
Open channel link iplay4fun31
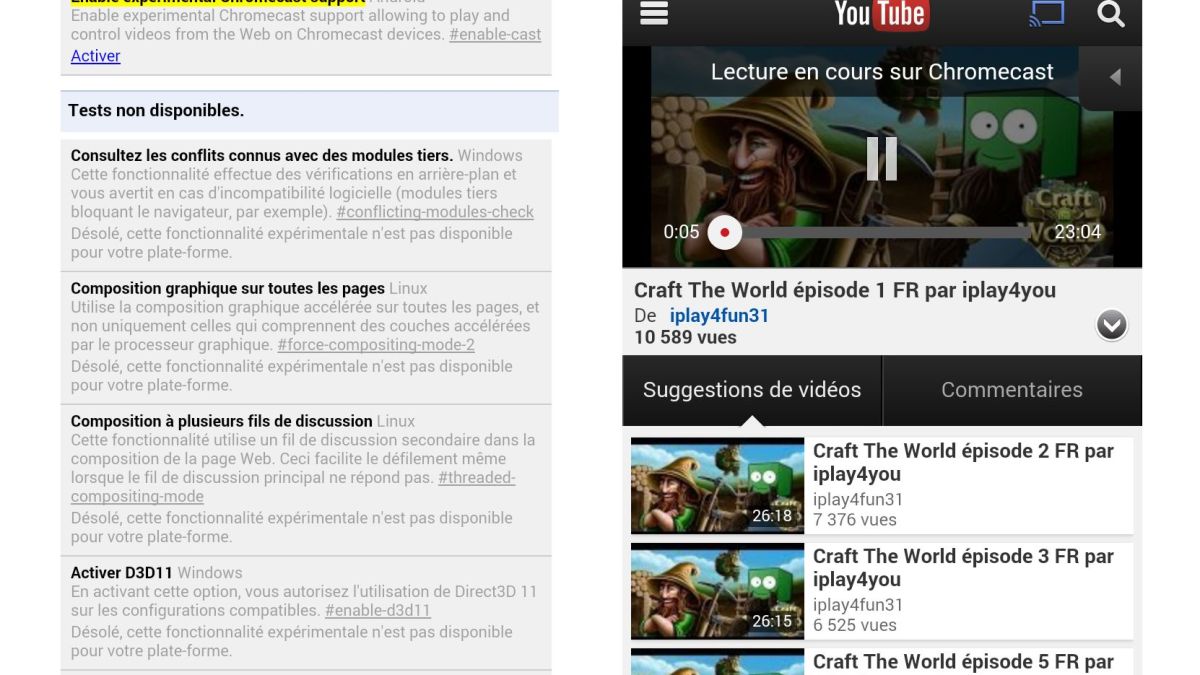[x=719, y=315]
